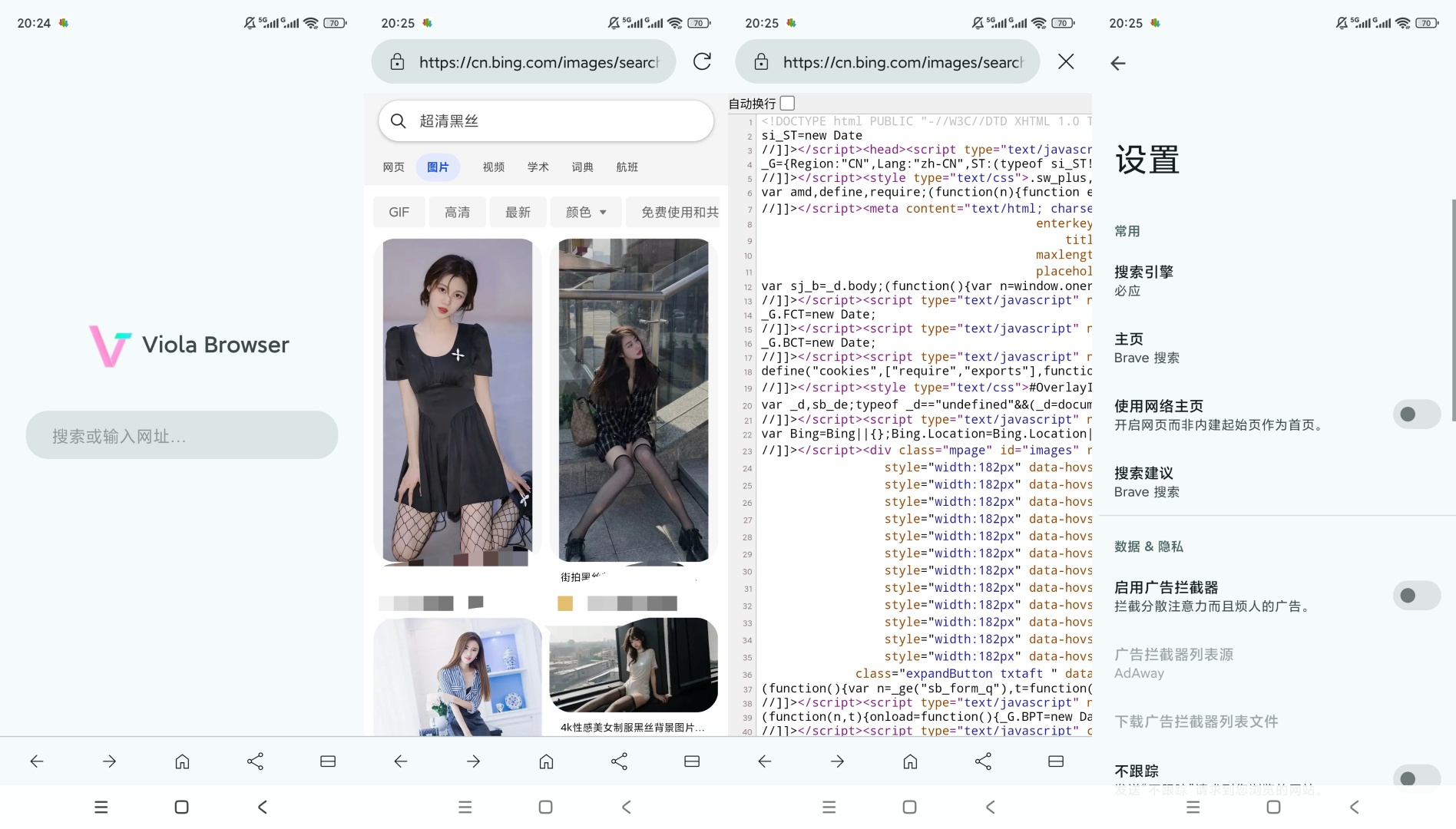Reload the Bing image results page
The height and width of the screenshot is (829, 1456).
point(702,61)
